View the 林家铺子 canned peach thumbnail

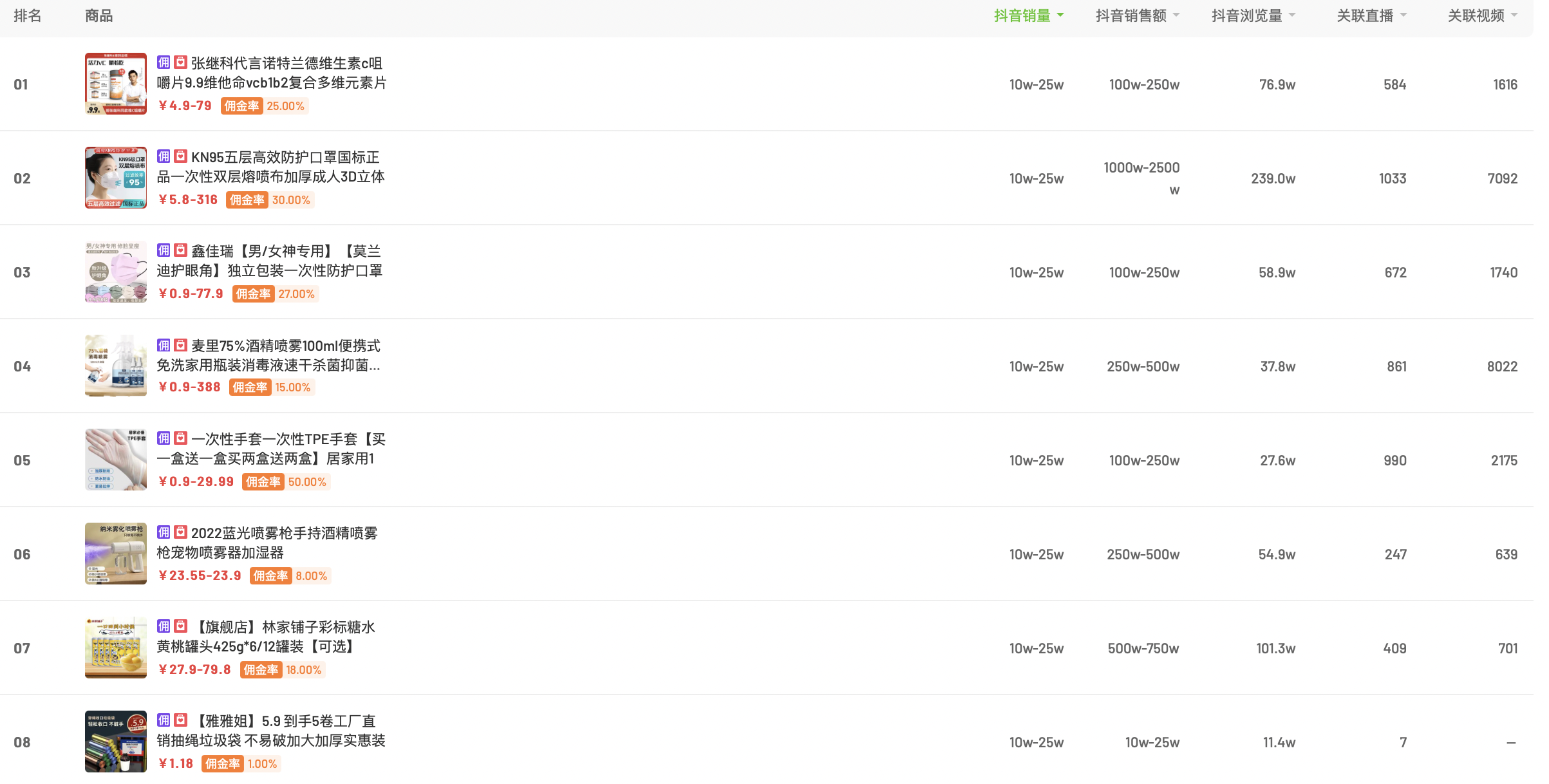[x=116, y=648]
